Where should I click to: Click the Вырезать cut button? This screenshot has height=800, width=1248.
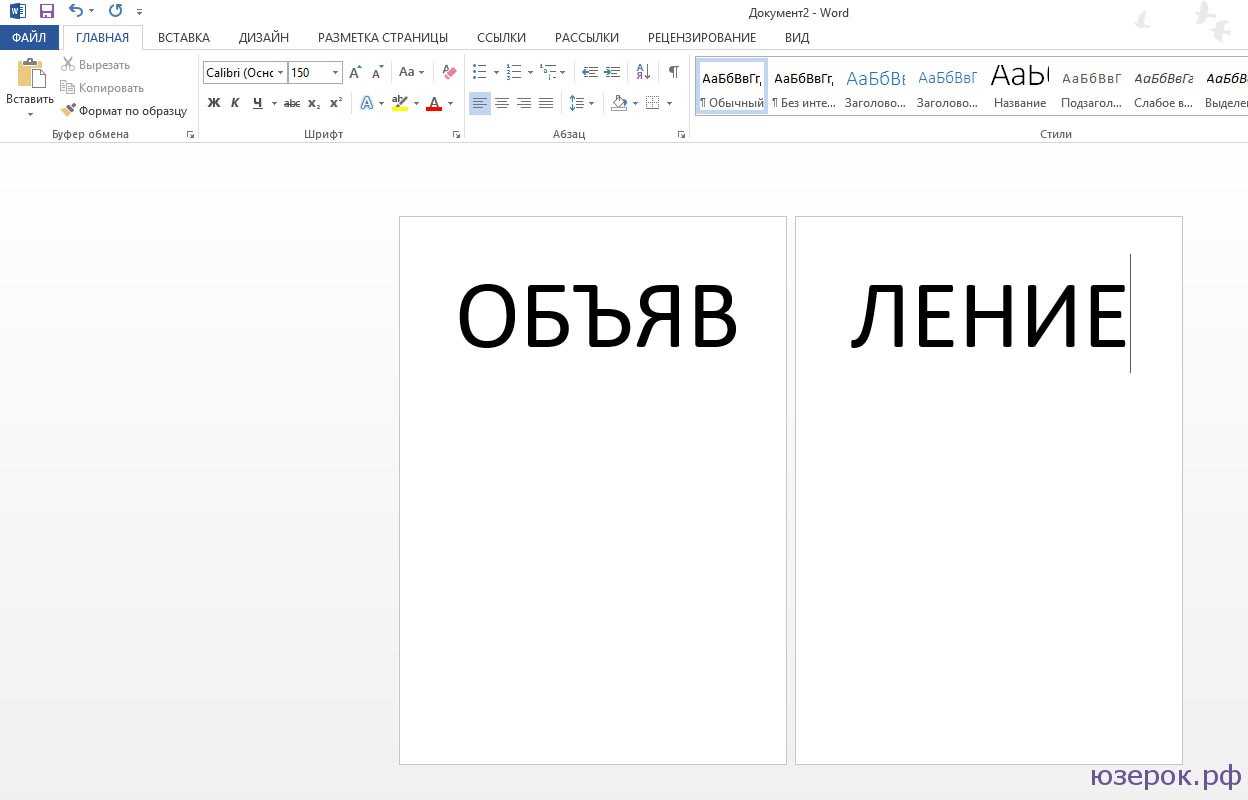[x=96, y=65]
